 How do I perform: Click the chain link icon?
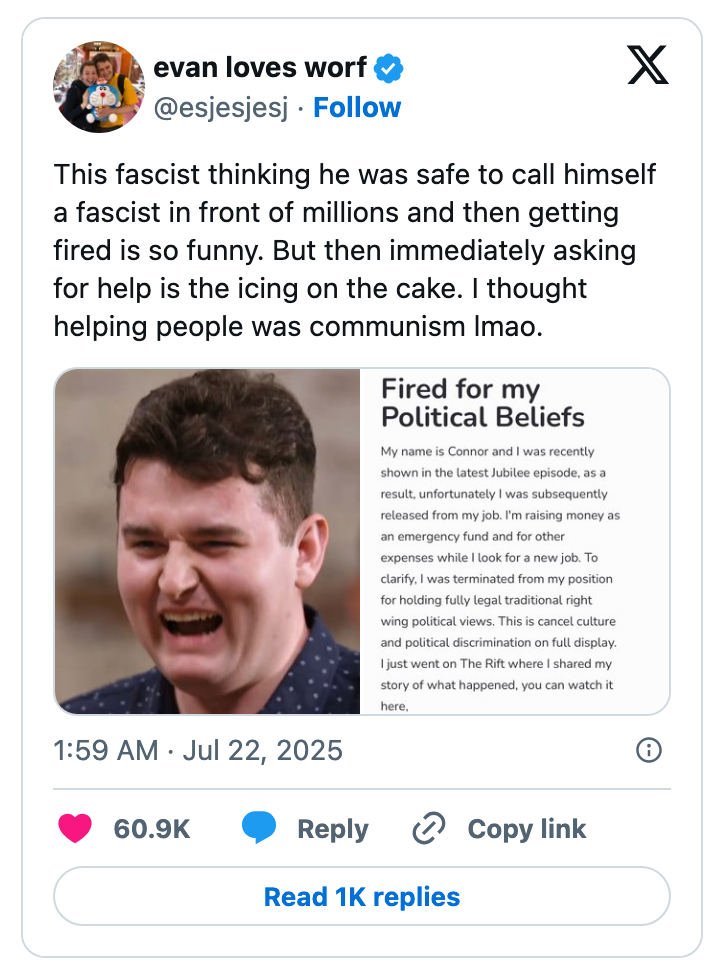(429, 828)
